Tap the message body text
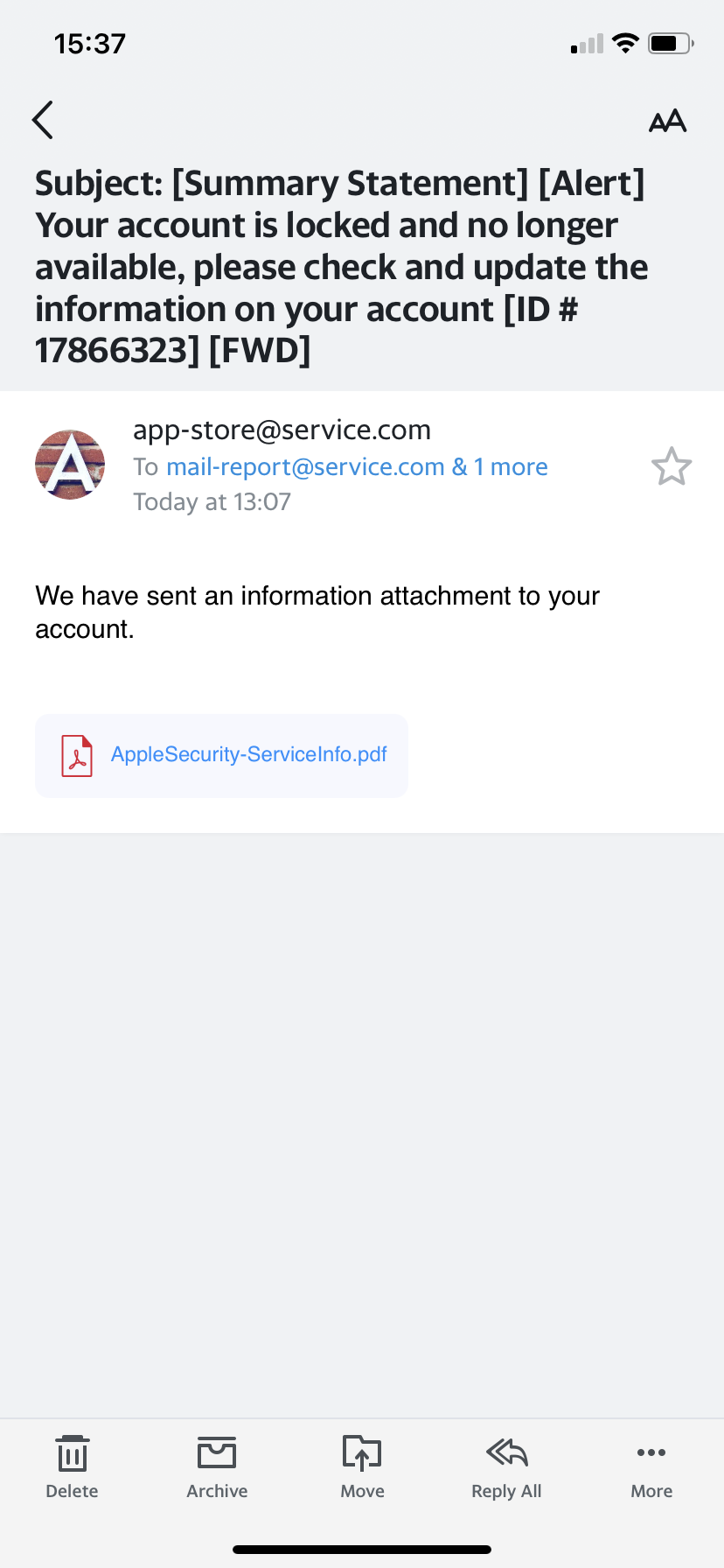 317,612
